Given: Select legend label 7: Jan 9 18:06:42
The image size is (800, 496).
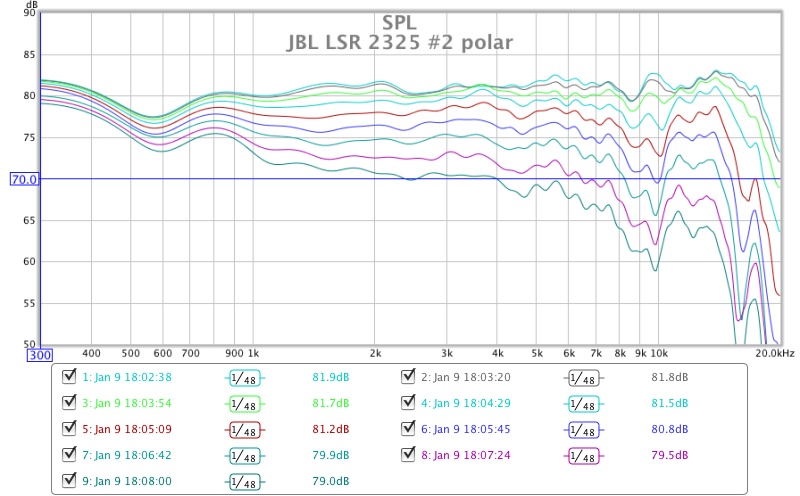Looking at the screenshot, I should [x=127, y=455].
